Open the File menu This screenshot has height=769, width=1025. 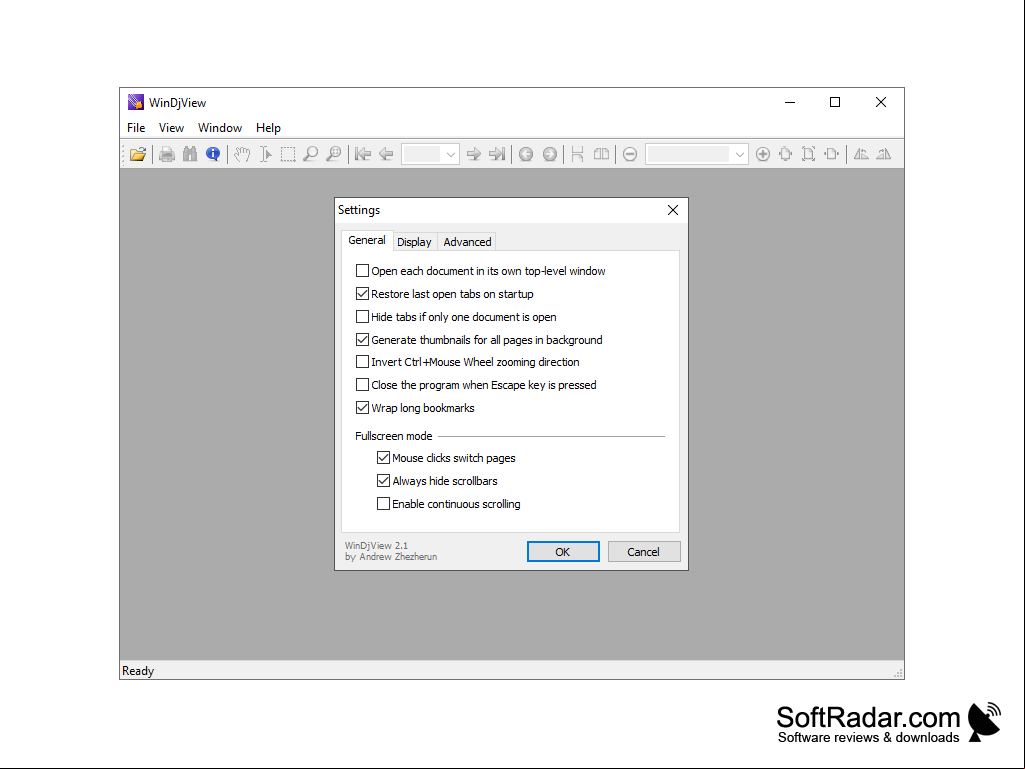click(136, 128)
